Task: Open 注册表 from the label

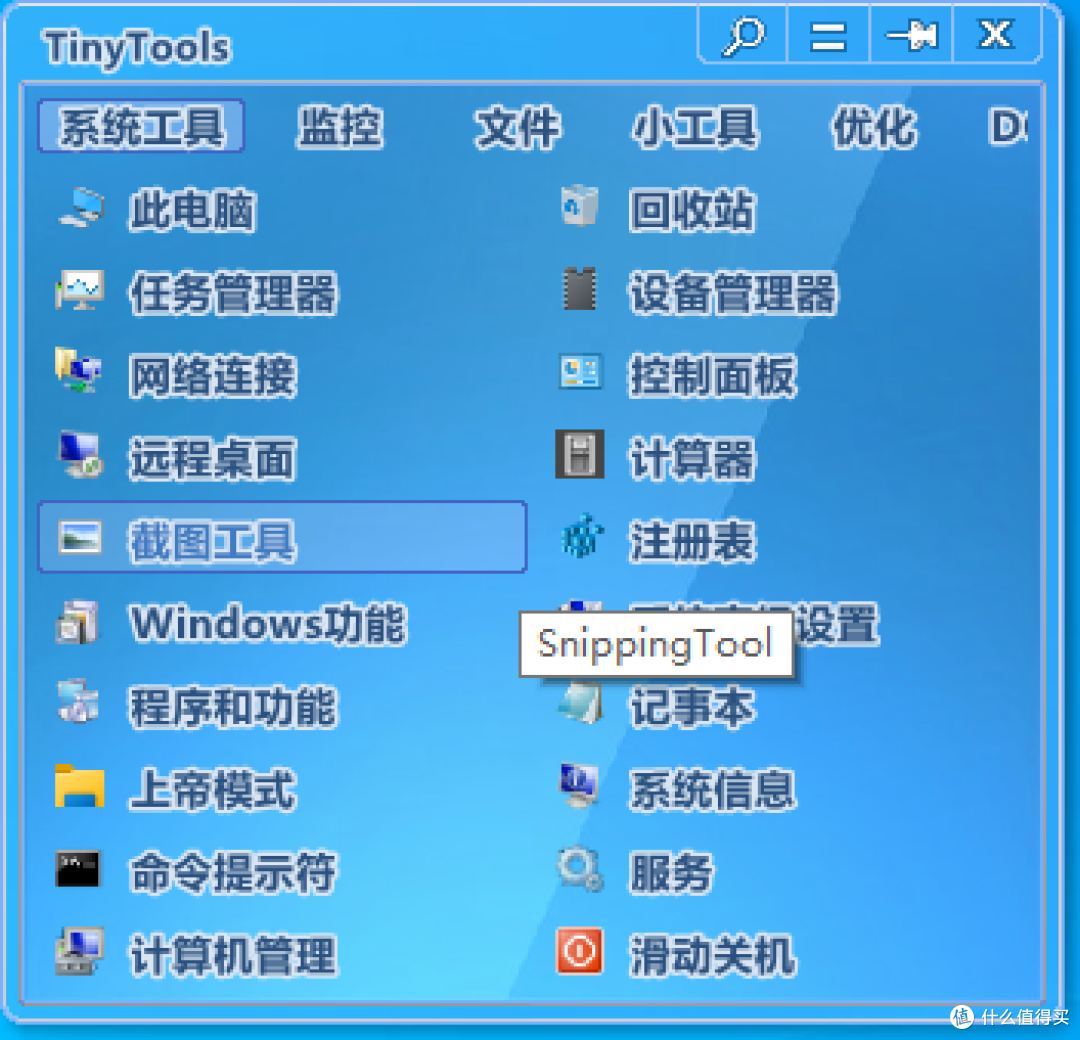Action: (692, 541)
